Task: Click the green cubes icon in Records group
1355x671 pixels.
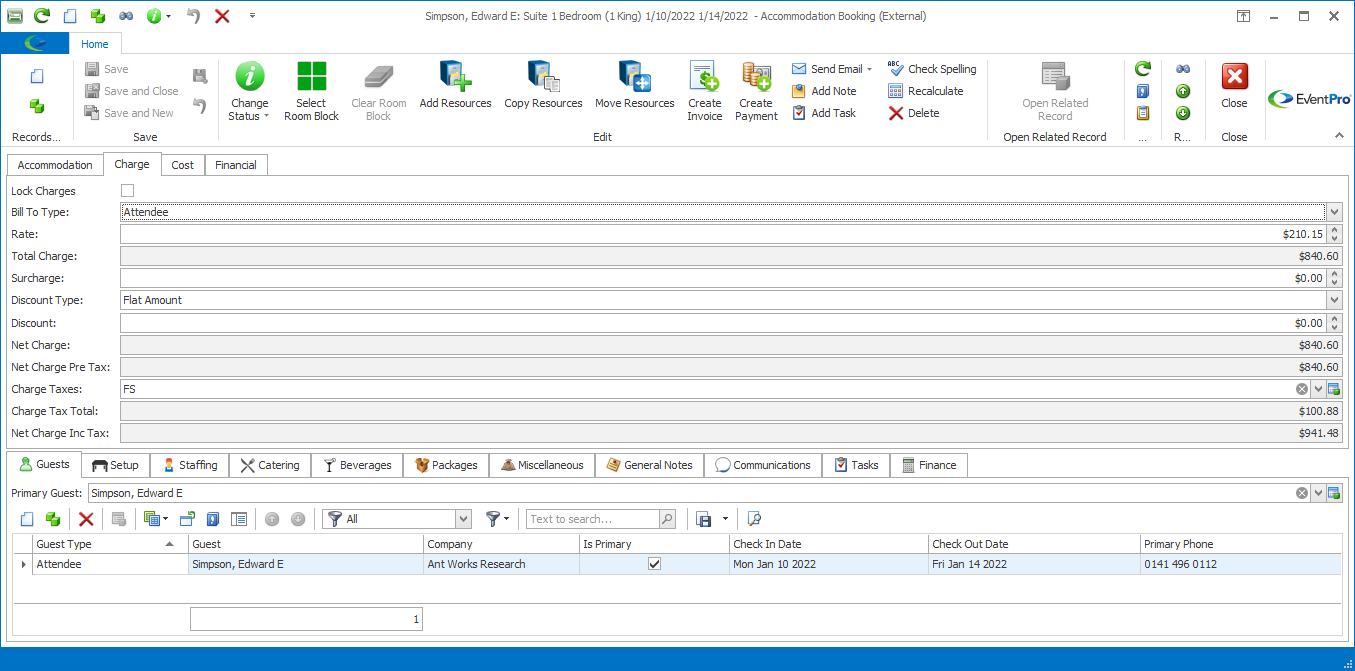Action: [x=37, y=105]
